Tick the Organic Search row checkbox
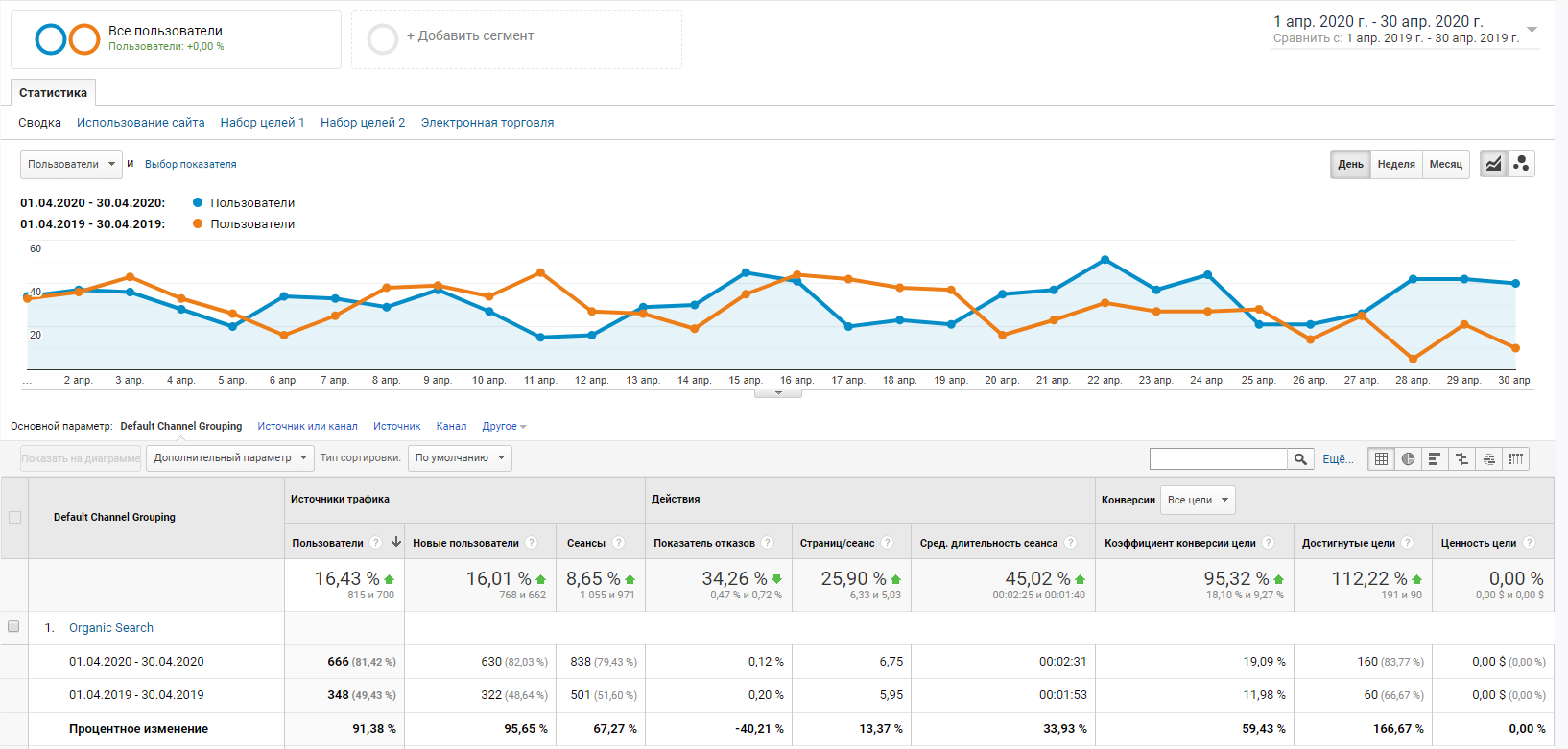The image size is (1568, 749). (x=13, y=627)
